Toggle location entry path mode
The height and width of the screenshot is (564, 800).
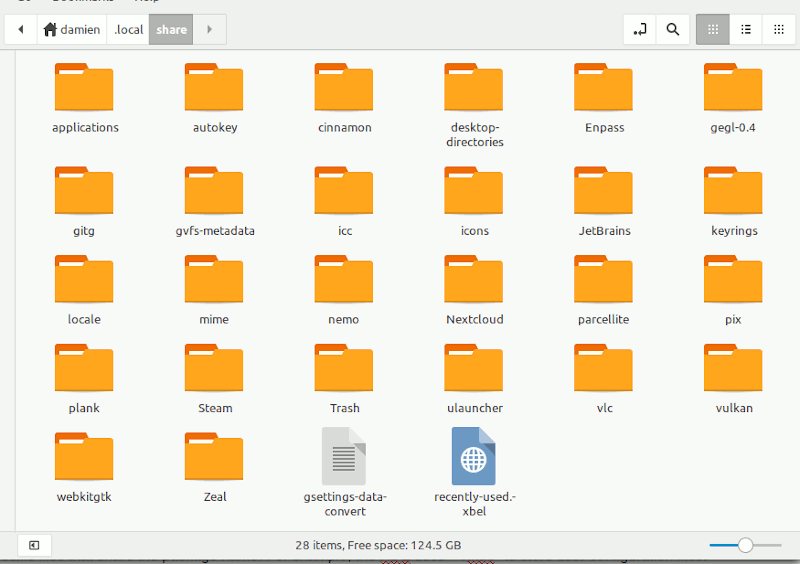(x=639, y=30)
